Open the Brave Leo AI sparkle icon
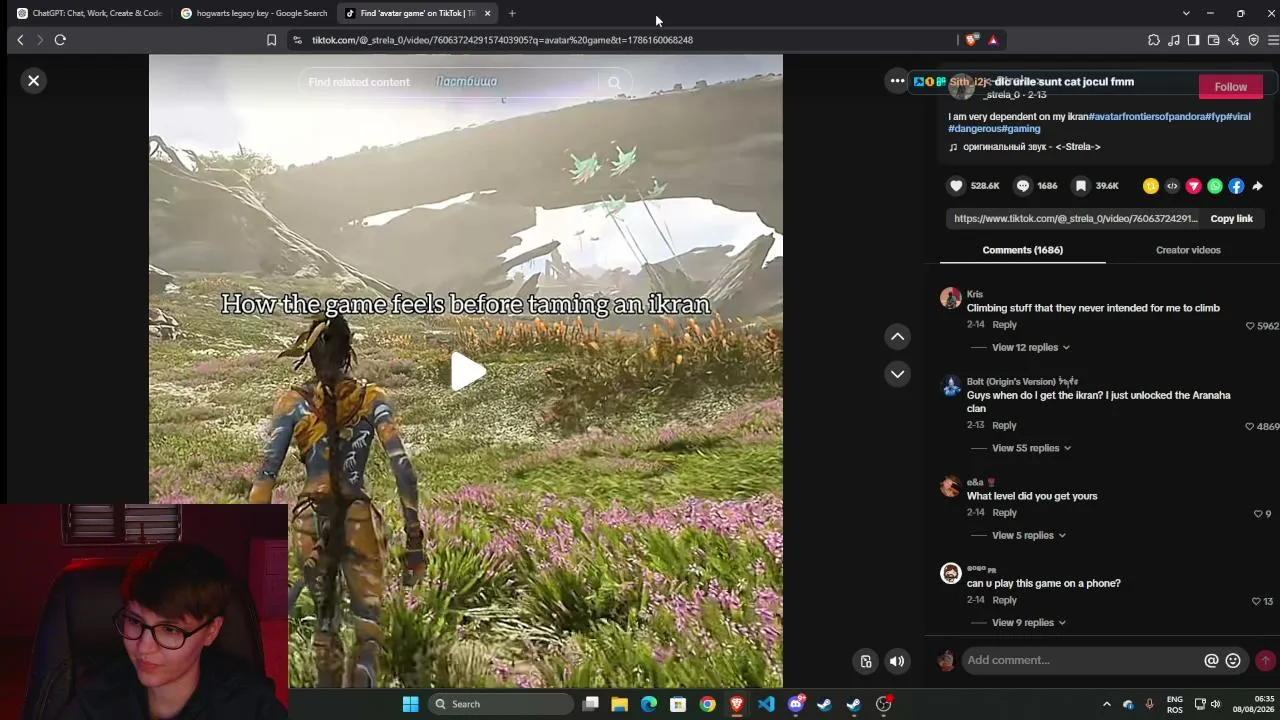1280x720 pixels. click(1233, 40)
